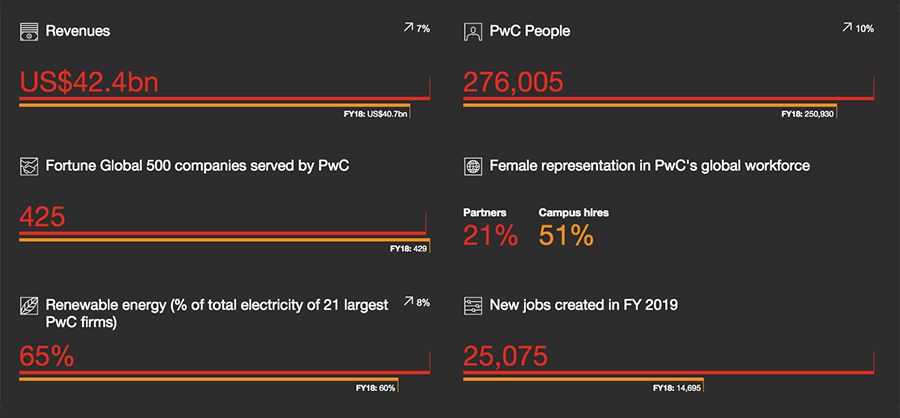The height and width of the screenshot is (418, 900).
Task: Click the leaf icon for Renewable energy
Action: (29, 305)
